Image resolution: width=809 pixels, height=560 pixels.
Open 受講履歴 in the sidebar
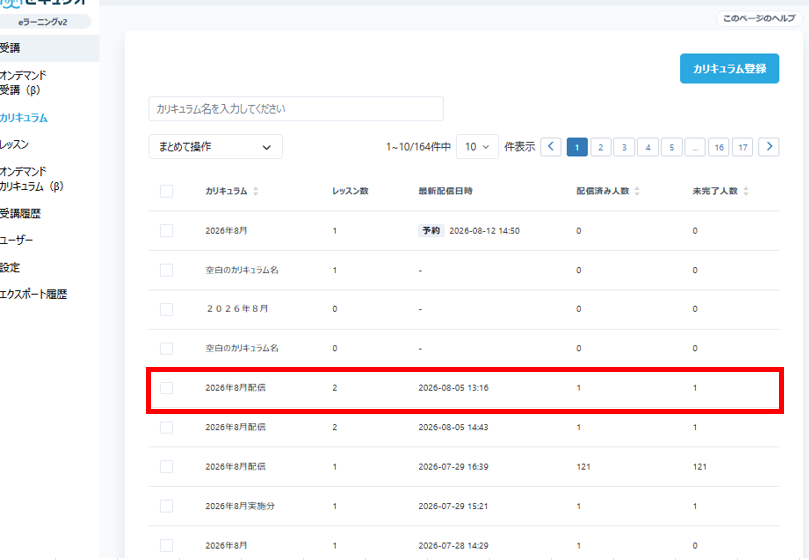pos(20,213)
